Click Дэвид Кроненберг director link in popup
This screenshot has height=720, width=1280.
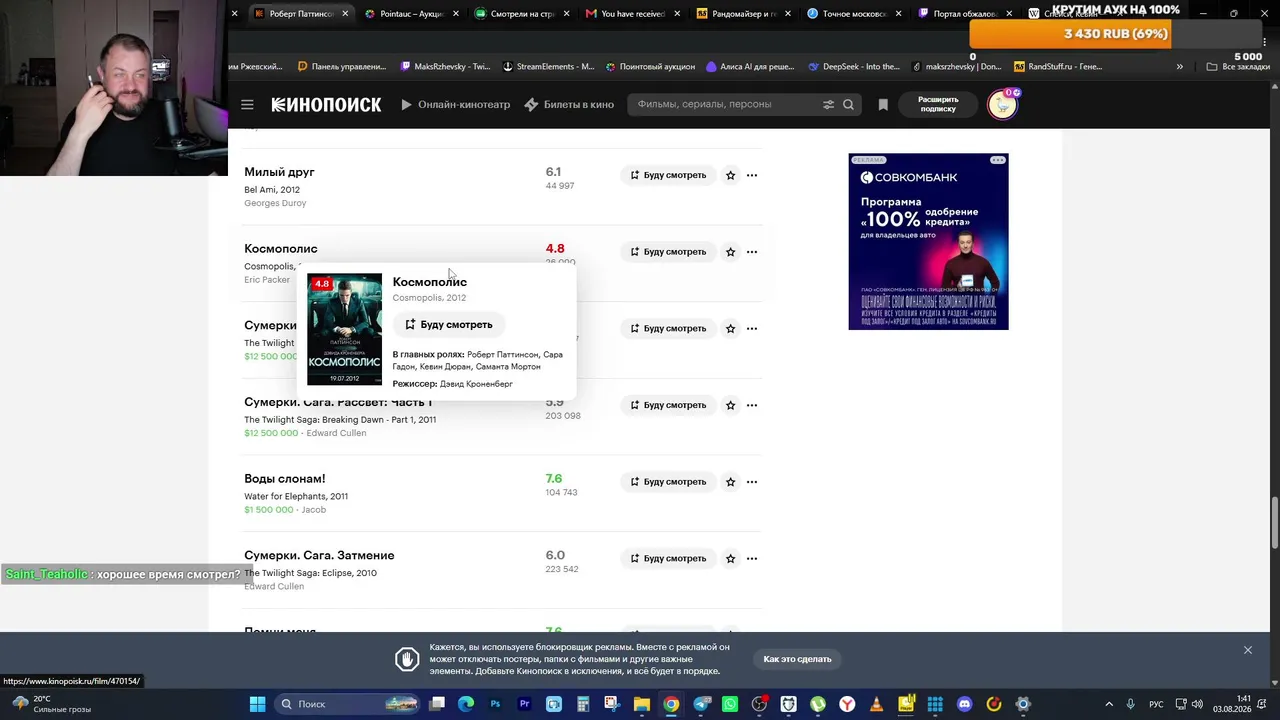(x=476, y=384)
